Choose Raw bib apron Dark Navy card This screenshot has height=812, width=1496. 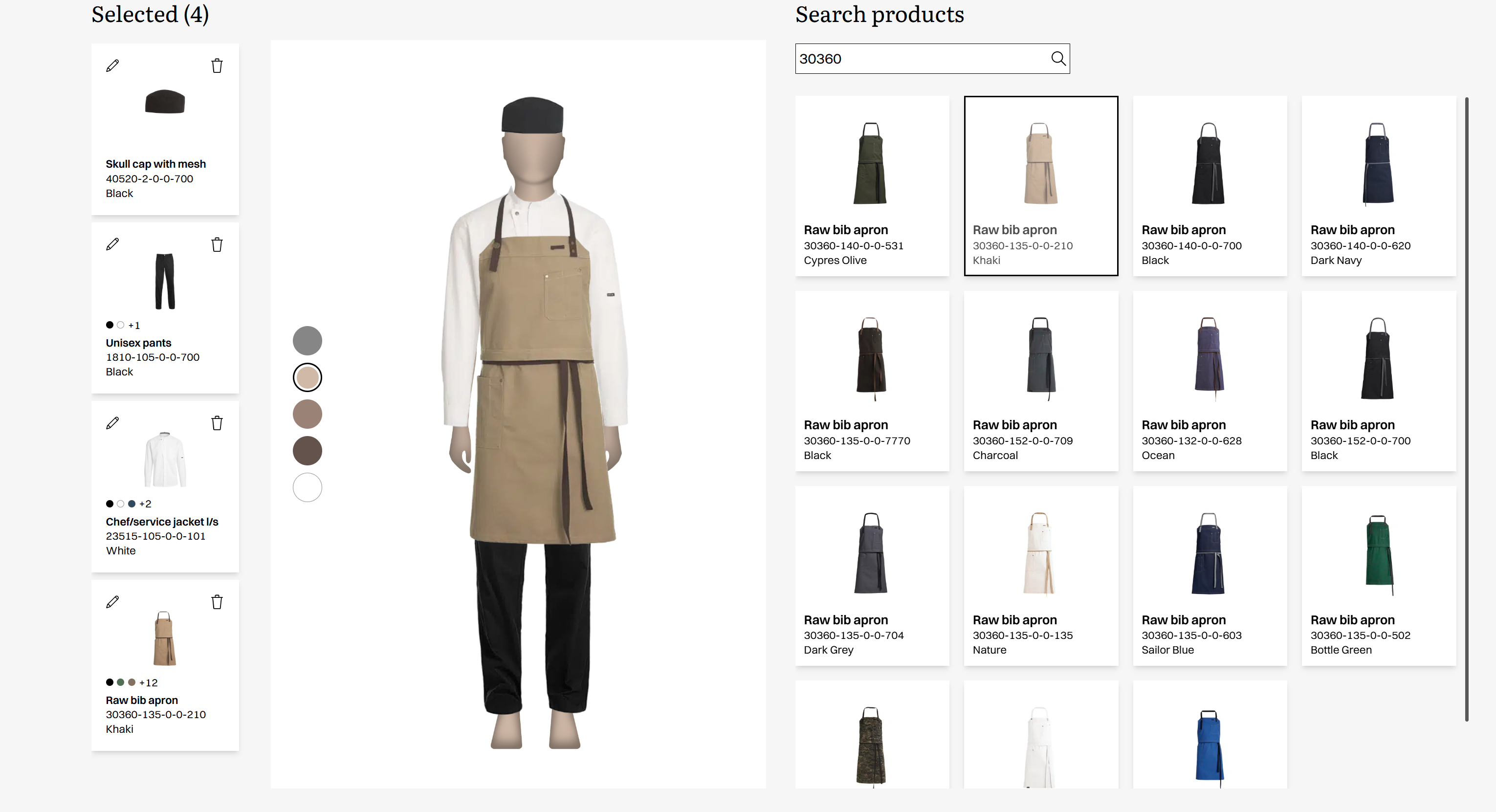click(x=1379, y=186)
